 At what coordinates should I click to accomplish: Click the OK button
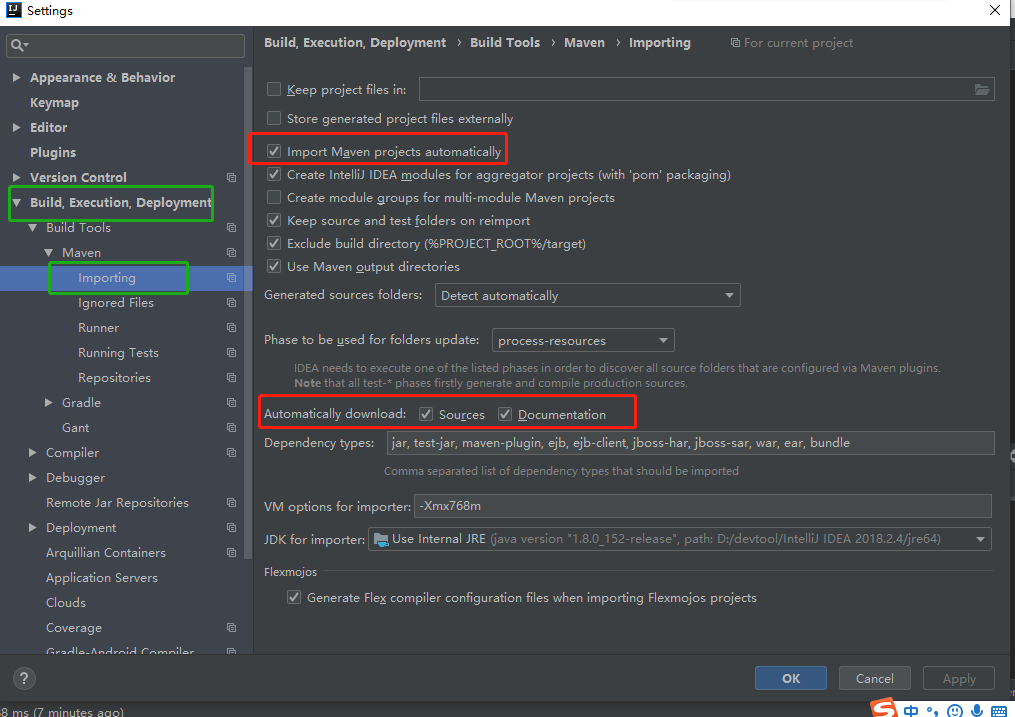[790, 678]
